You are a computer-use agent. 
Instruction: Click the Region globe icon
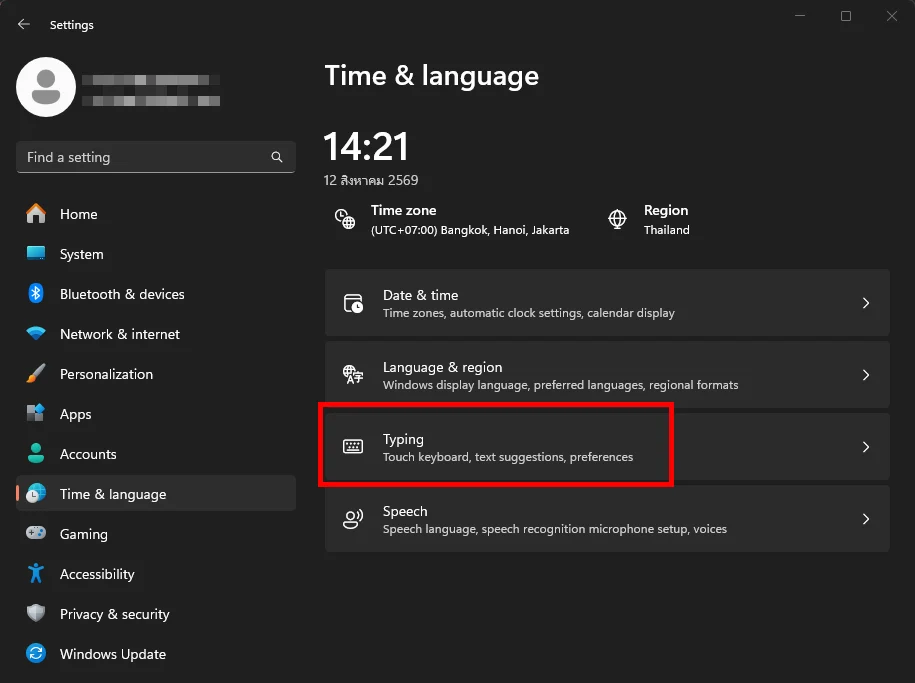[617, 219]
